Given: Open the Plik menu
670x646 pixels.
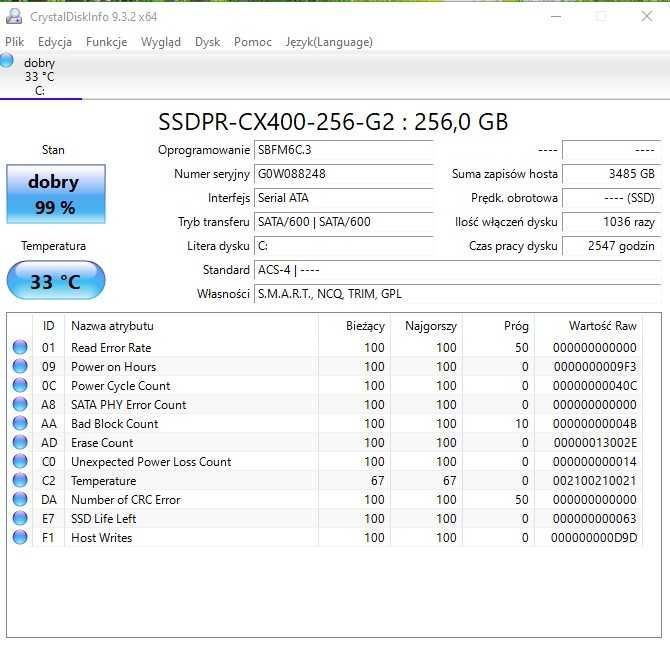Looking at the screenshot, I should [x=14, y=42].
